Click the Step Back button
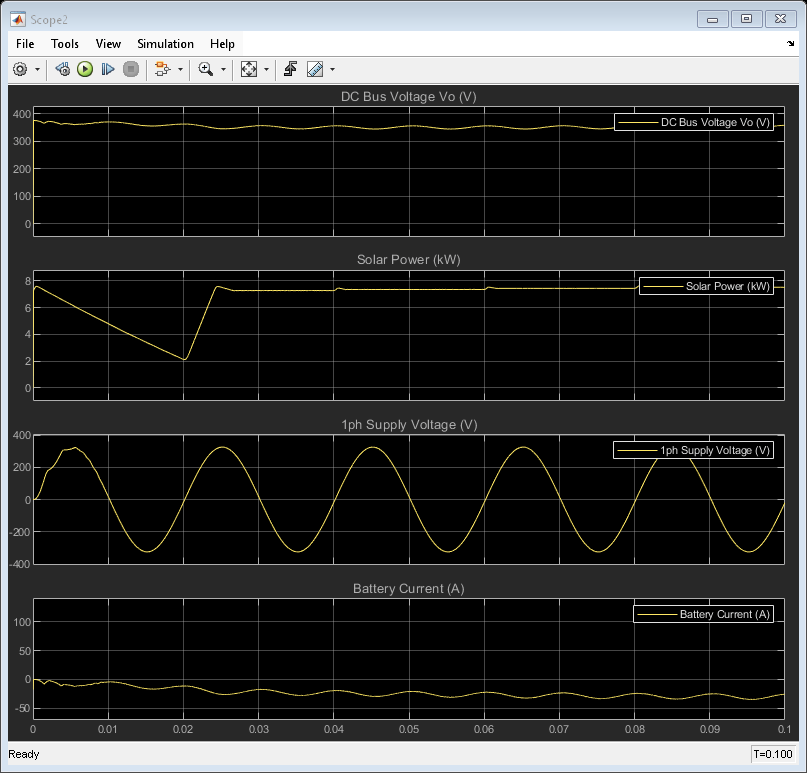Image resolution: width=807 pixels, height=773 pixels. click(x=63, y=69)
